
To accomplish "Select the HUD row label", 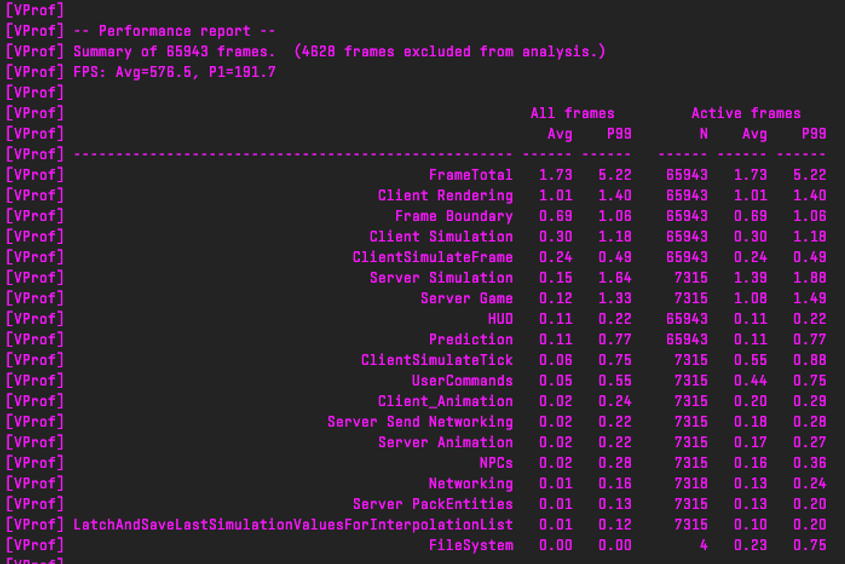I will pyautogui.click(x=500, y=319).
